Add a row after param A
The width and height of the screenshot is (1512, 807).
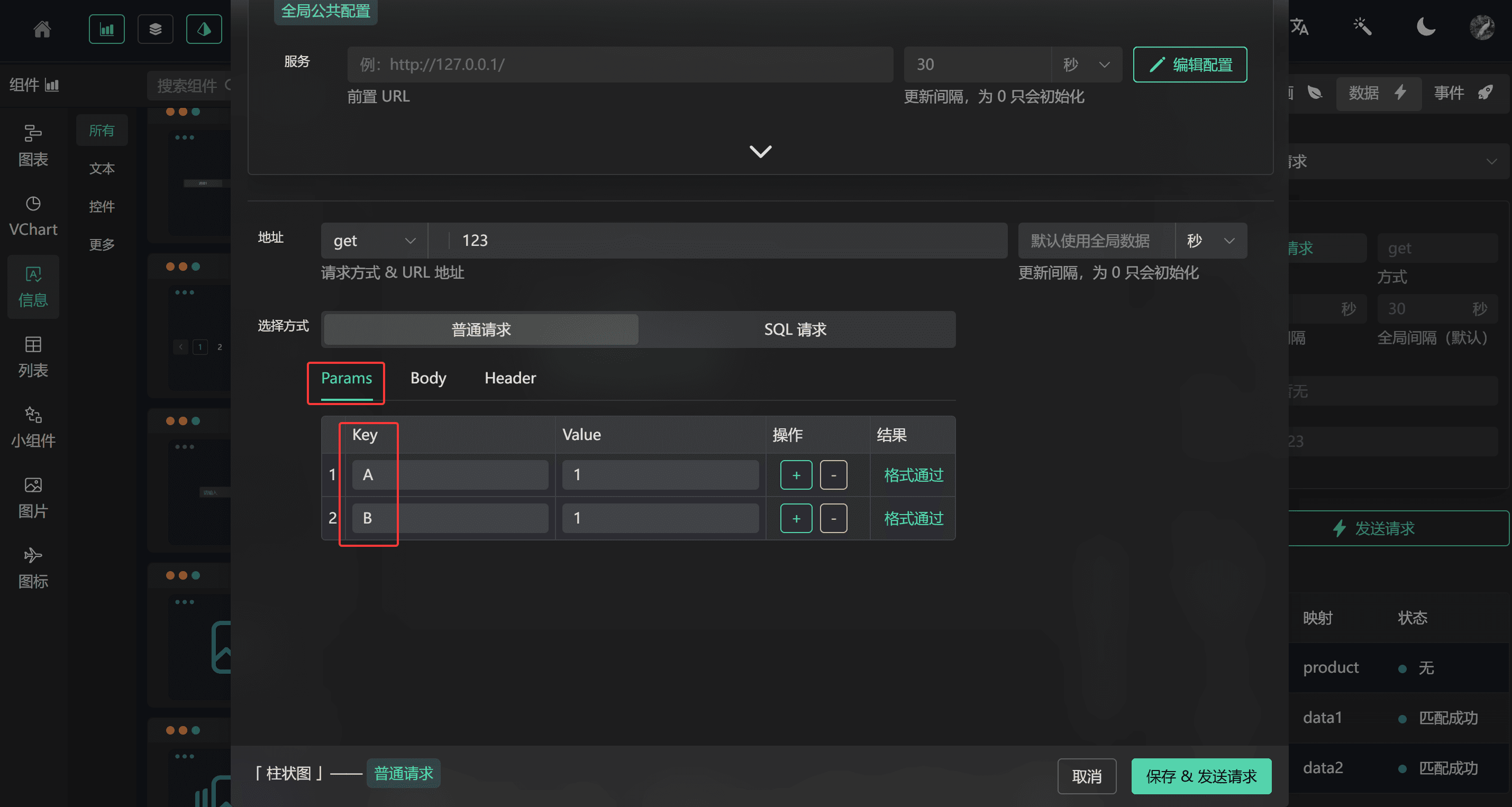coord(796,475)
